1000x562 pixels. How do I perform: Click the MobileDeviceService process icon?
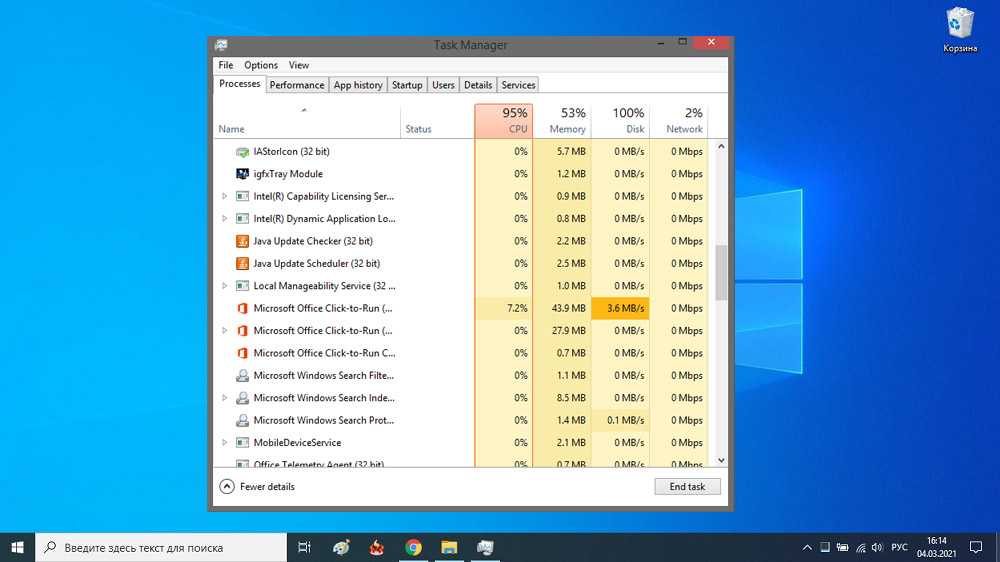(x=242, y=443)
